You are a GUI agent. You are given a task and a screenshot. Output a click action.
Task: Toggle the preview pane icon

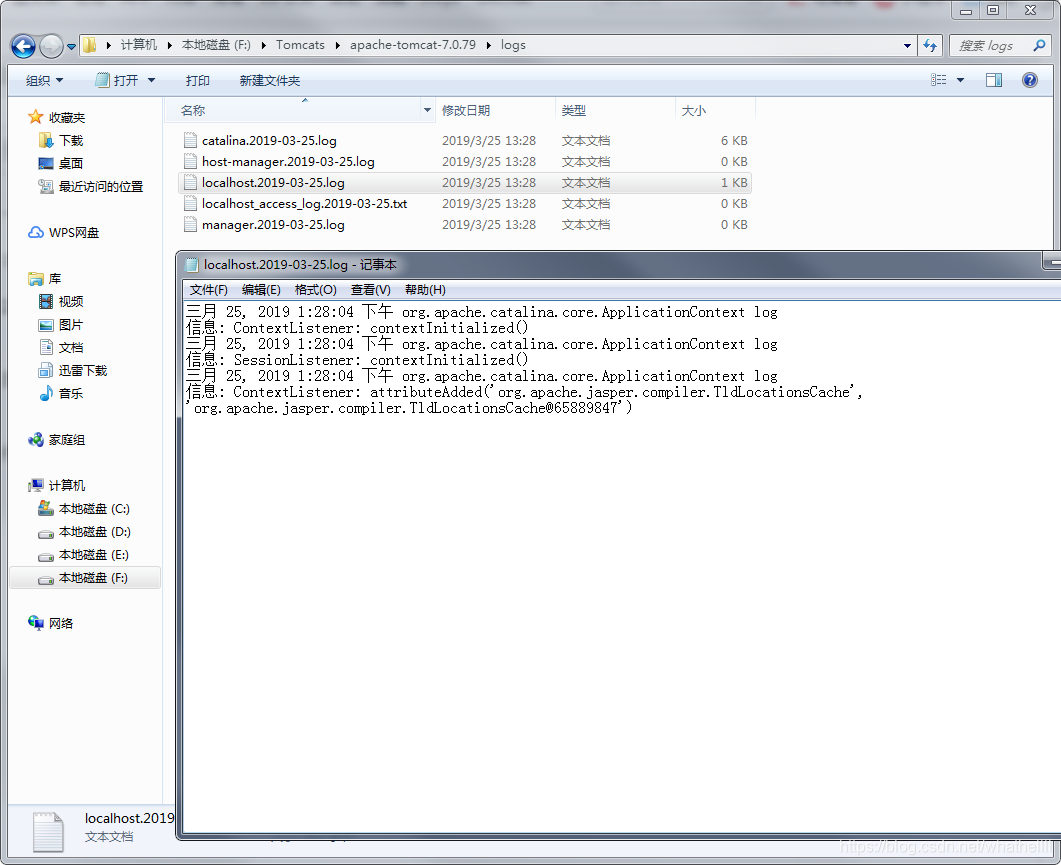click(x=994, y=80)
